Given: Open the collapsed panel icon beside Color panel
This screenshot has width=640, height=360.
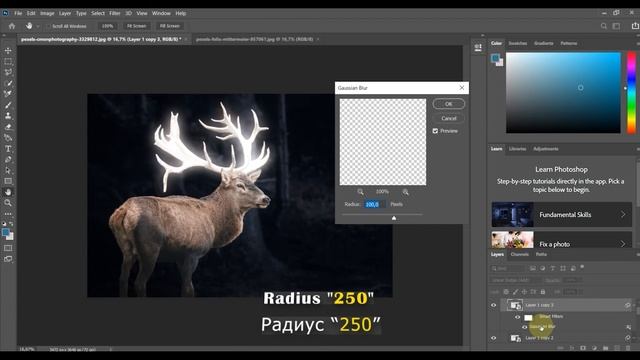Looking at the screenshot, I should click(478, 47).
